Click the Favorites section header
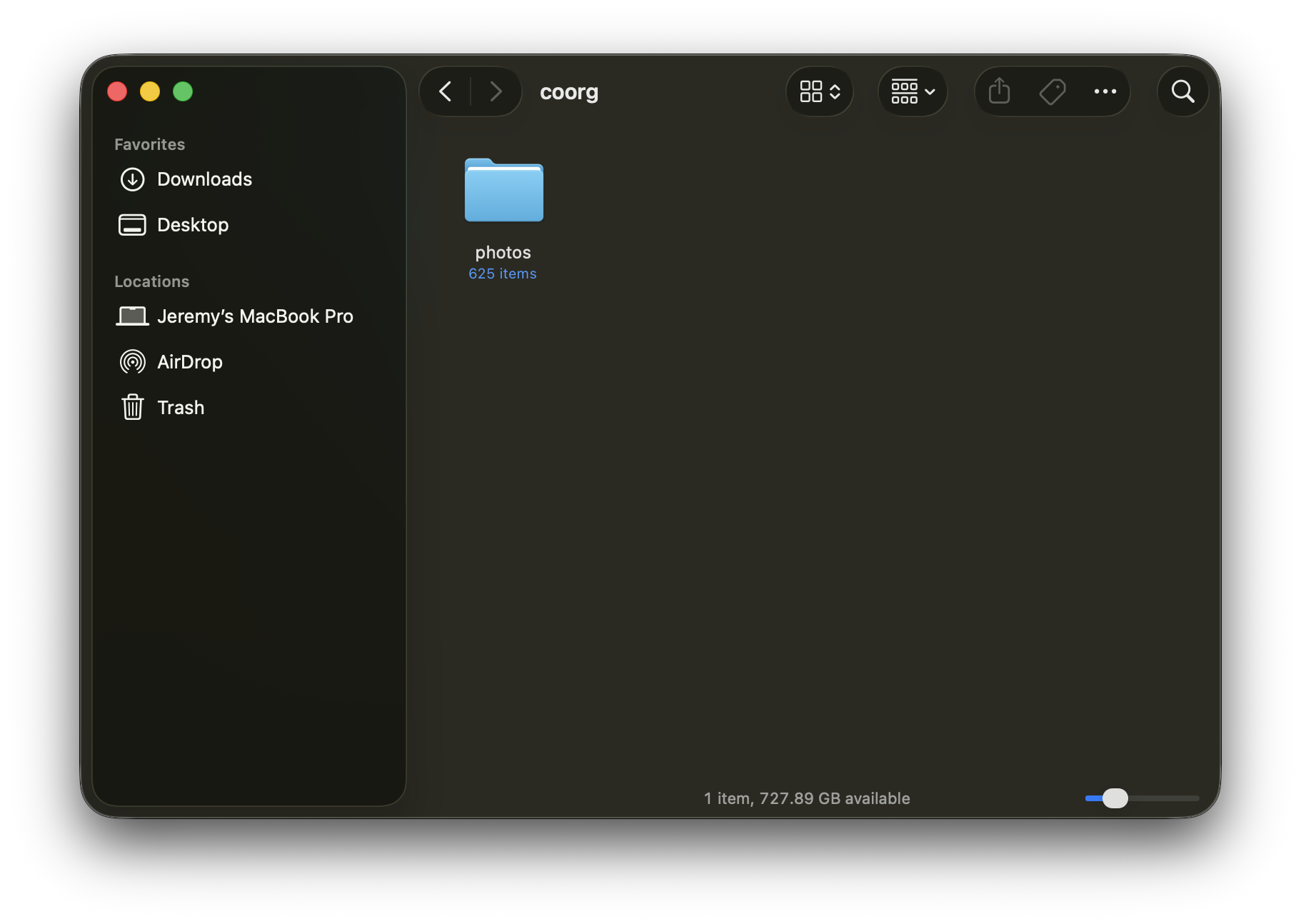The width and height of the screenshot is (1301, 924). click(150, 144)
